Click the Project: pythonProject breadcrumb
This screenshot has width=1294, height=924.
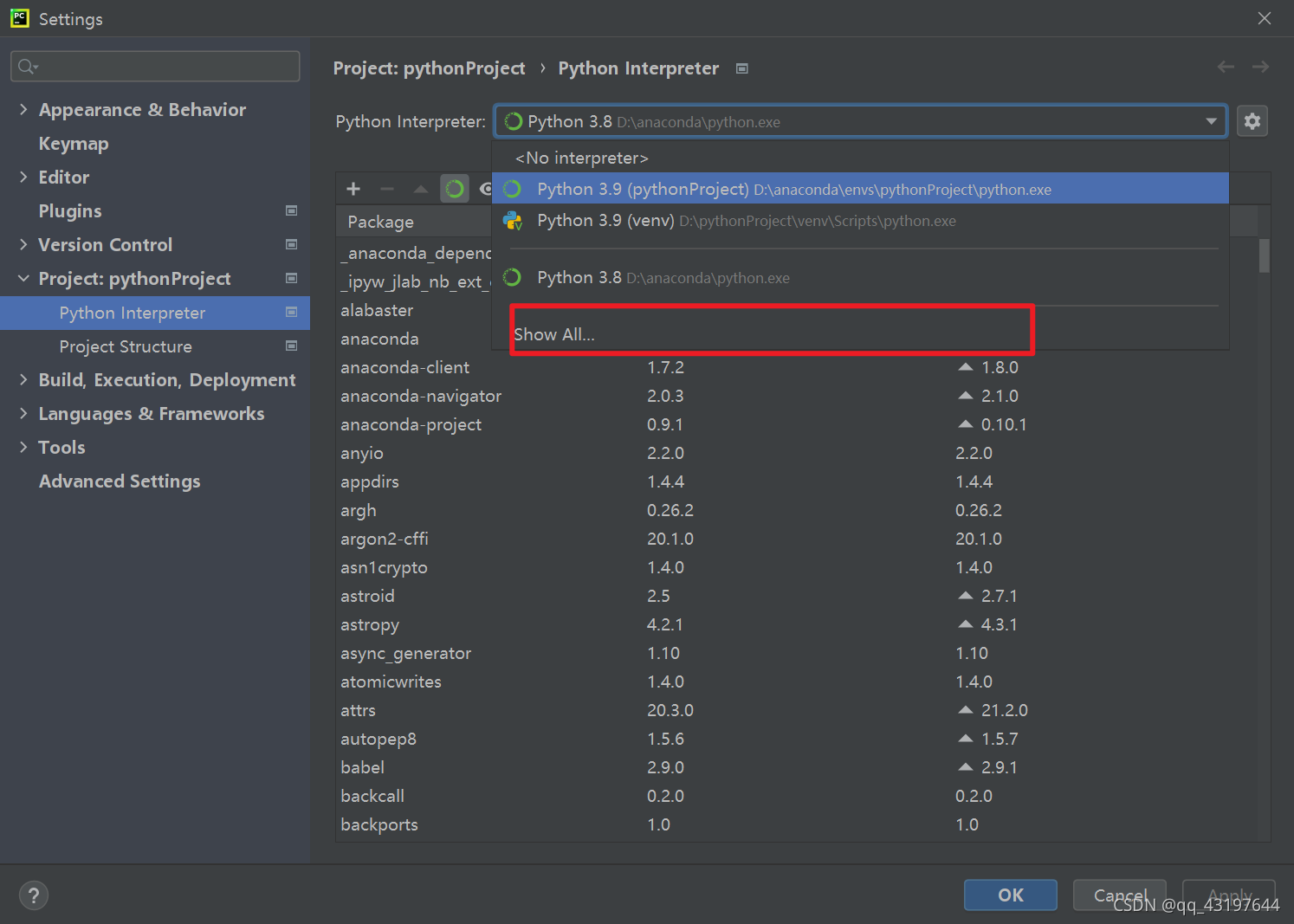(x=429, y=68)
